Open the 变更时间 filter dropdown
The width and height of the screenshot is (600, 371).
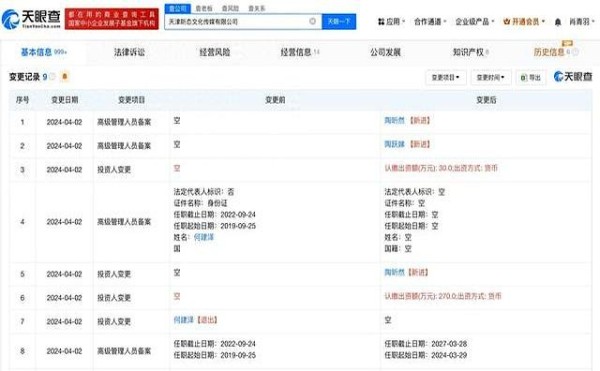[x=491, y=78]
